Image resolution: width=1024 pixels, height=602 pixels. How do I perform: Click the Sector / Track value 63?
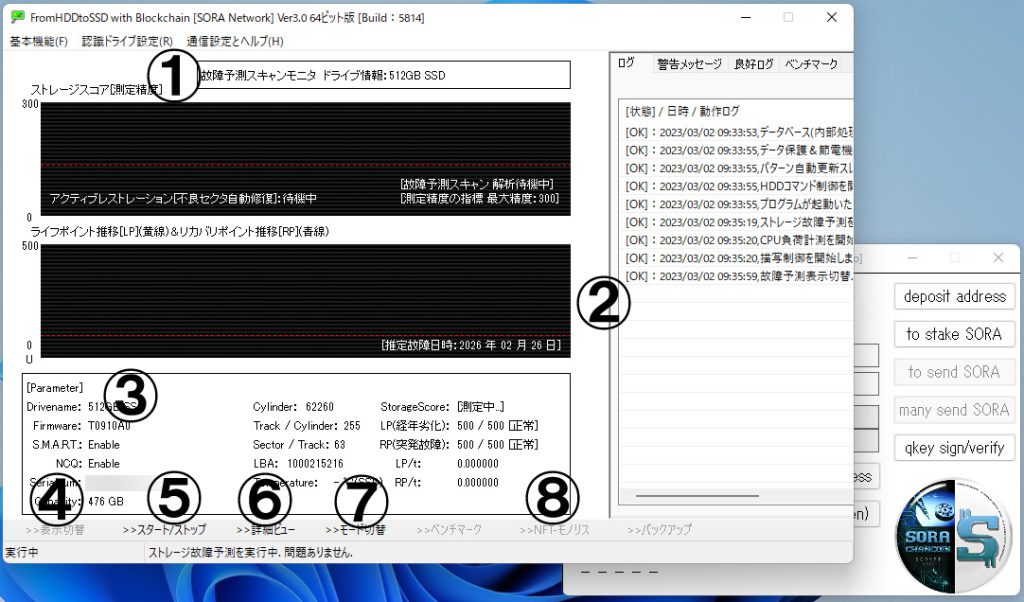pos(340,445)
